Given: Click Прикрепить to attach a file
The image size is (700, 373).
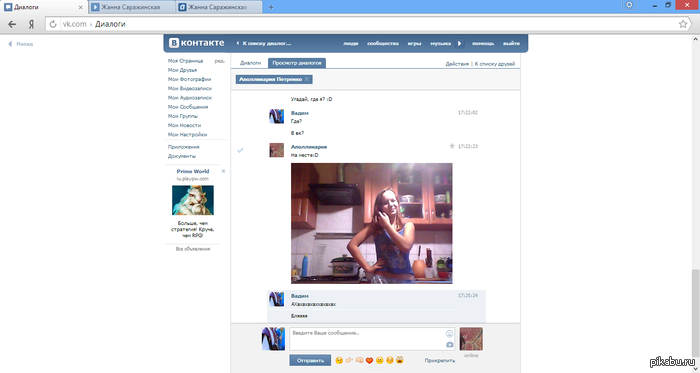Looking at the screenshot, I should pyautogui.click(x=440, y=360).
